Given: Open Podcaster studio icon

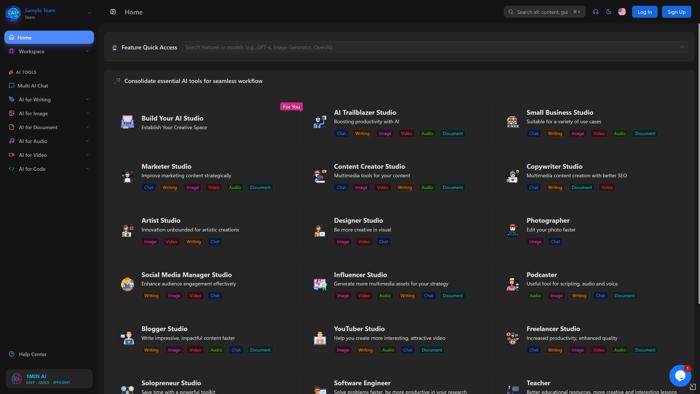Looking at the screenshot, I should [512, 284].
